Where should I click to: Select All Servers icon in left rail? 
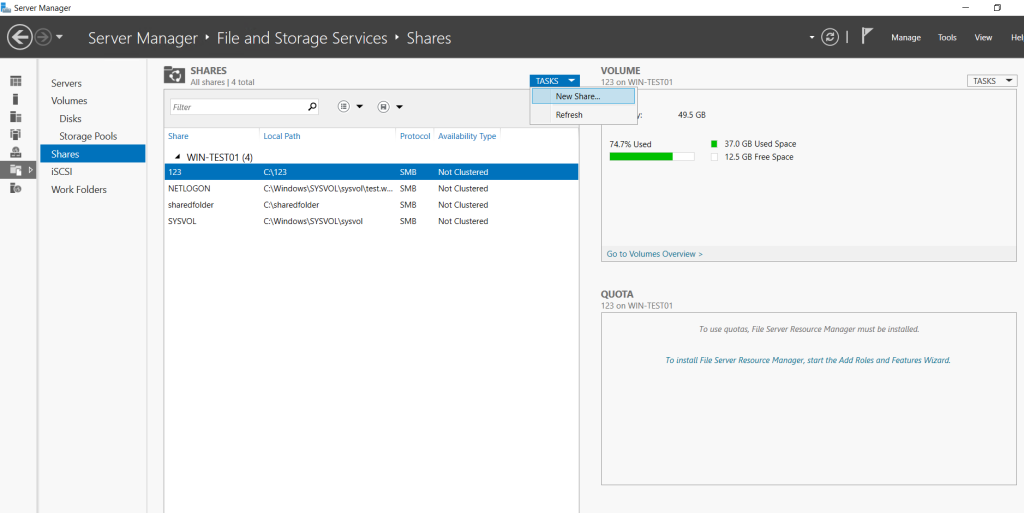point(16,117)
